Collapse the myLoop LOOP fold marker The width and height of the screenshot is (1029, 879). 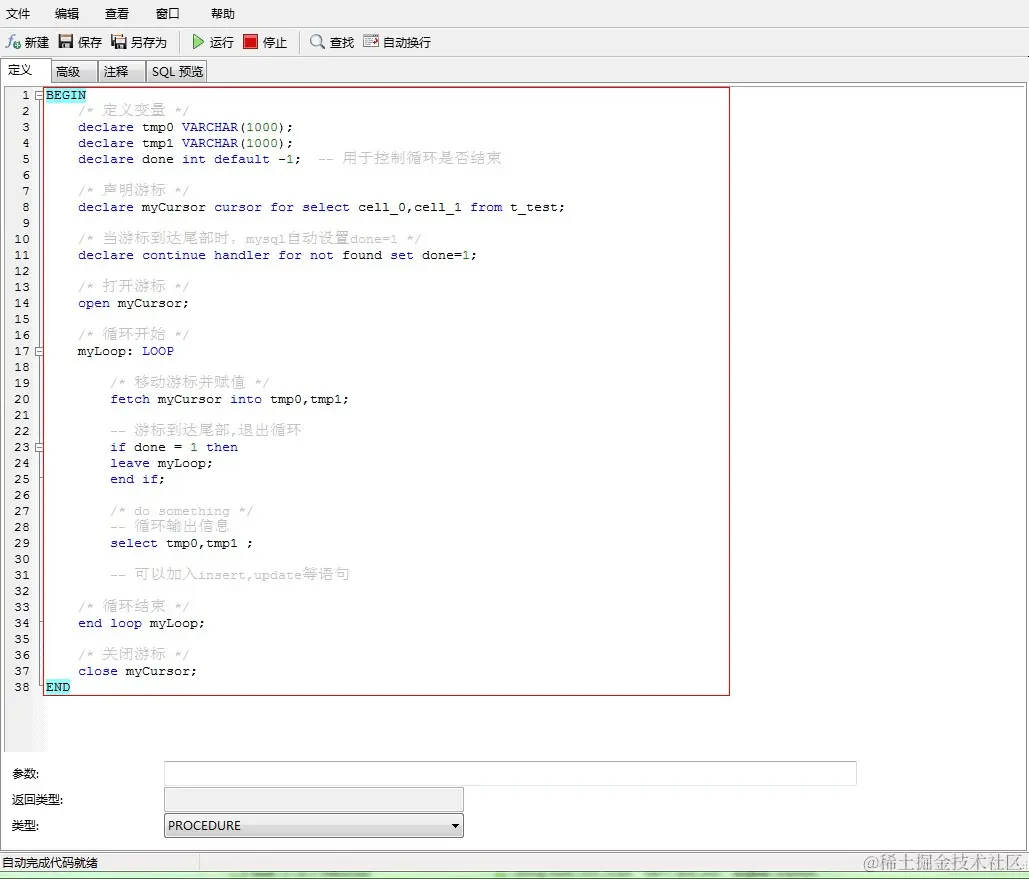(39, 351)
